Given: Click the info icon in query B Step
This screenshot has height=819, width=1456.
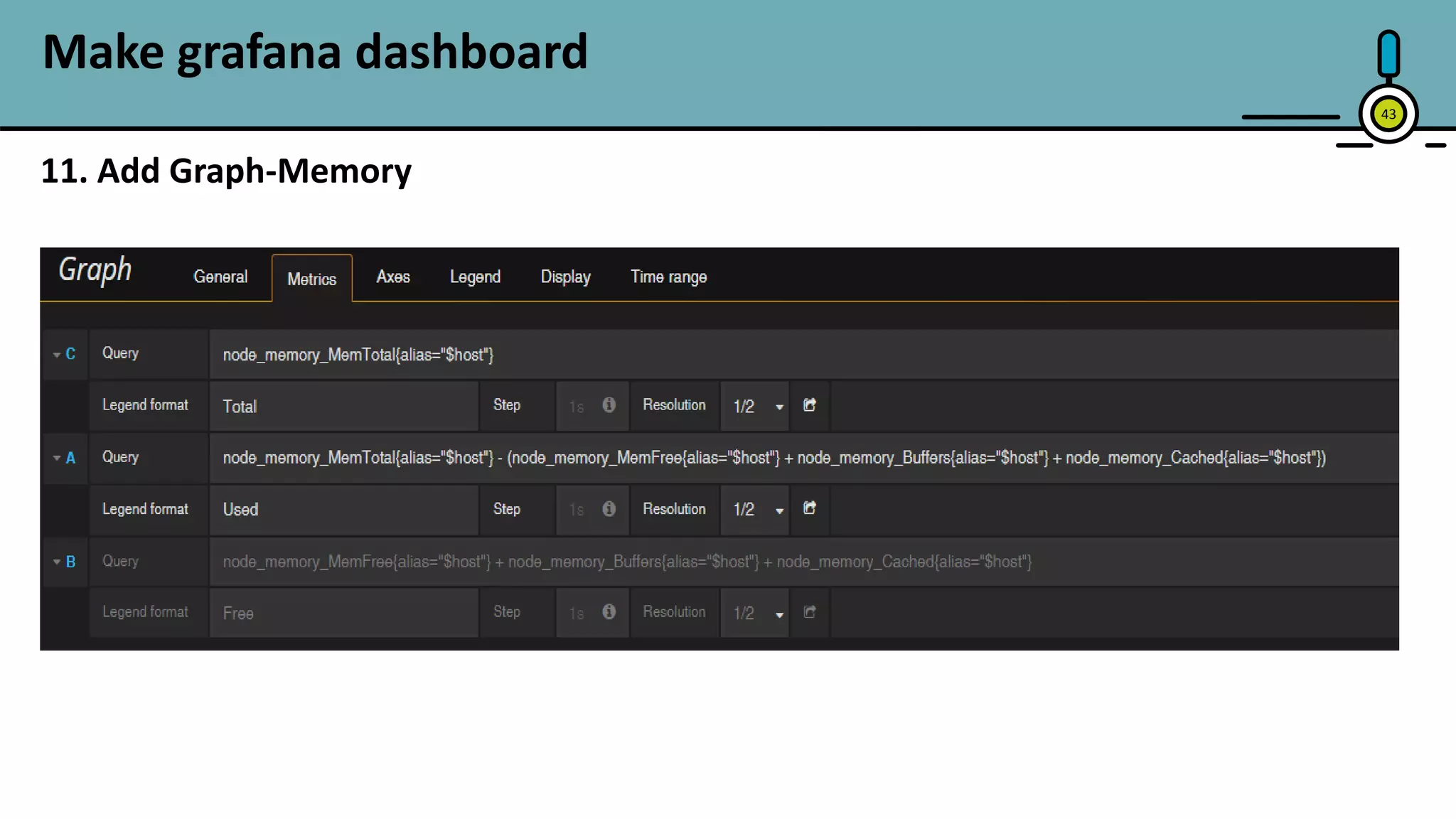Looking at the screenshot, I should pyautogui.click(x=609, y=612).
